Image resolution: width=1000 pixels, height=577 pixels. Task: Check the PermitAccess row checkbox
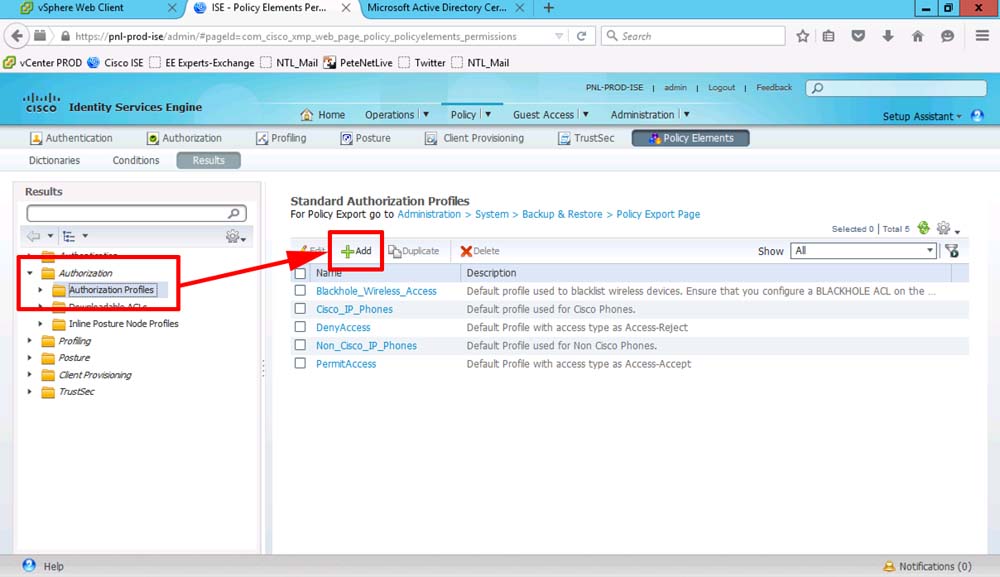[x=300, y=363]
